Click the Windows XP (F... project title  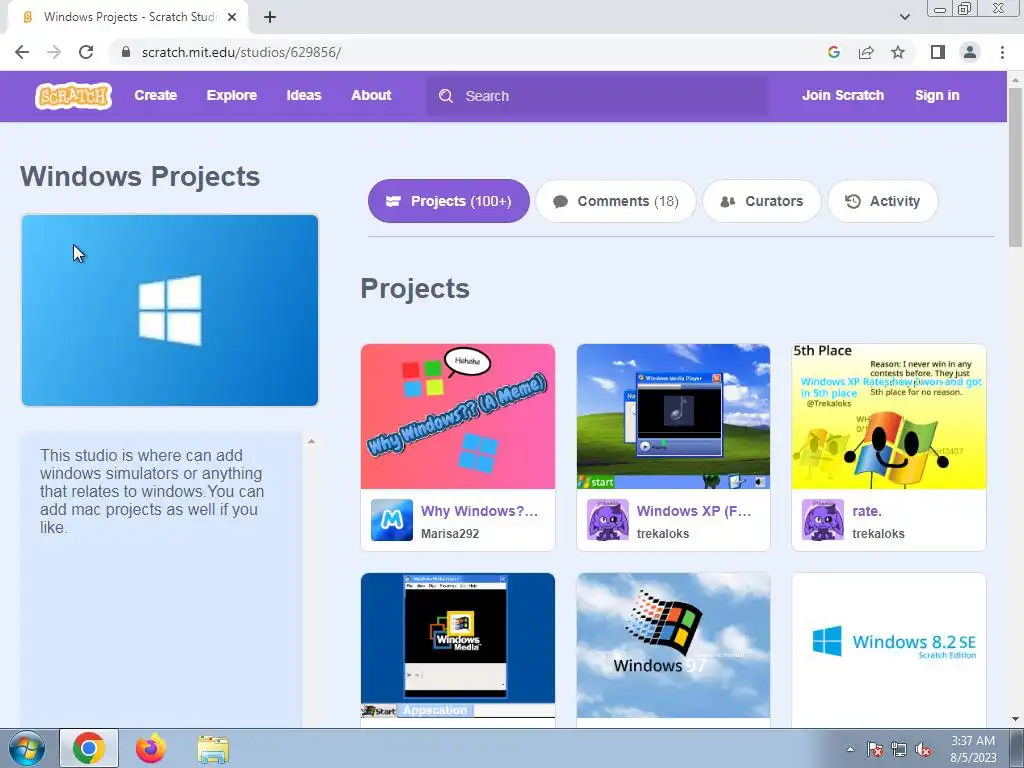click(x=694, y=511)
